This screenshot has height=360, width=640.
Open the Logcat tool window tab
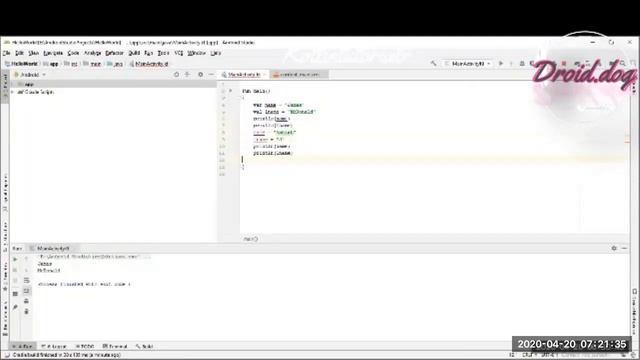coord(53,346)
